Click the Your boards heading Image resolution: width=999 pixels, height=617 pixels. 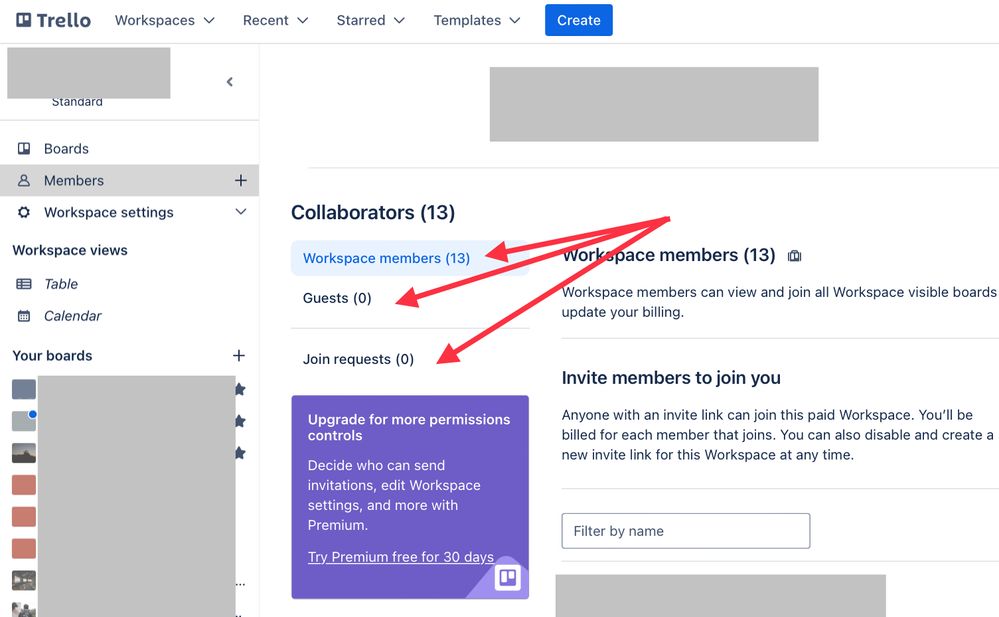[x=52, y=356]
